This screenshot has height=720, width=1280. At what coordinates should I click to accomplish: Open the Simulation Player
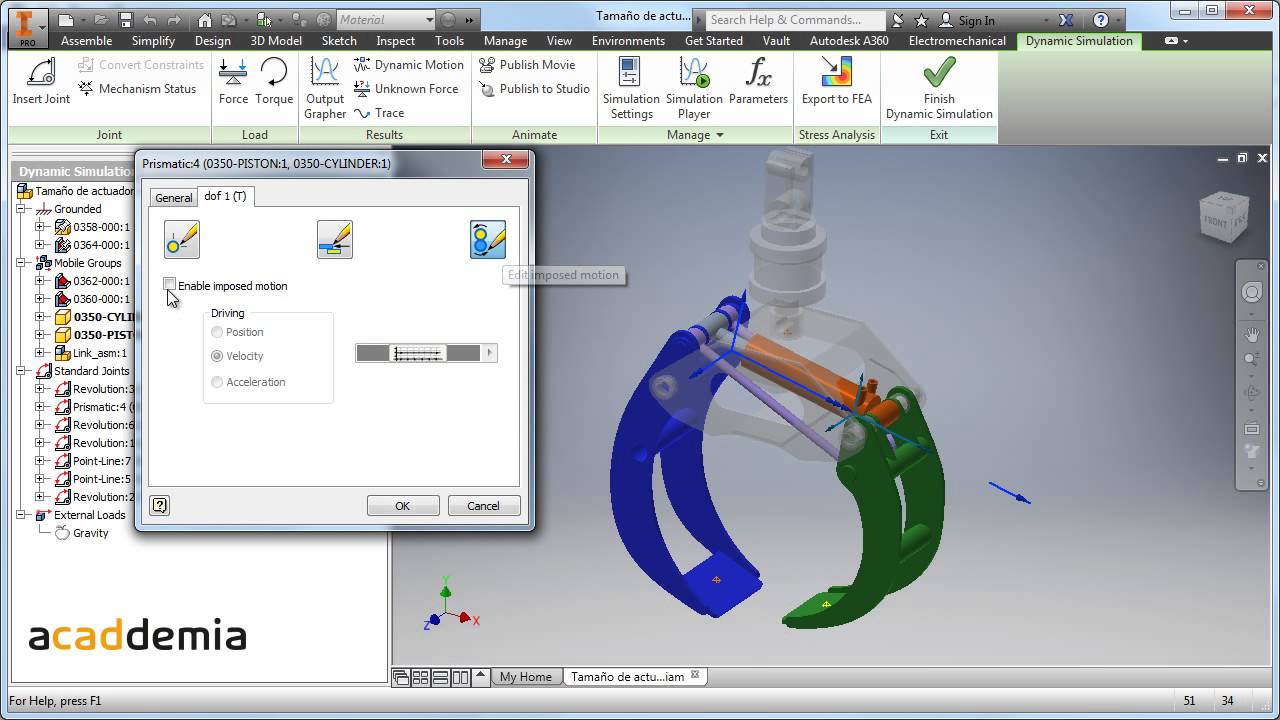[694, 88]
